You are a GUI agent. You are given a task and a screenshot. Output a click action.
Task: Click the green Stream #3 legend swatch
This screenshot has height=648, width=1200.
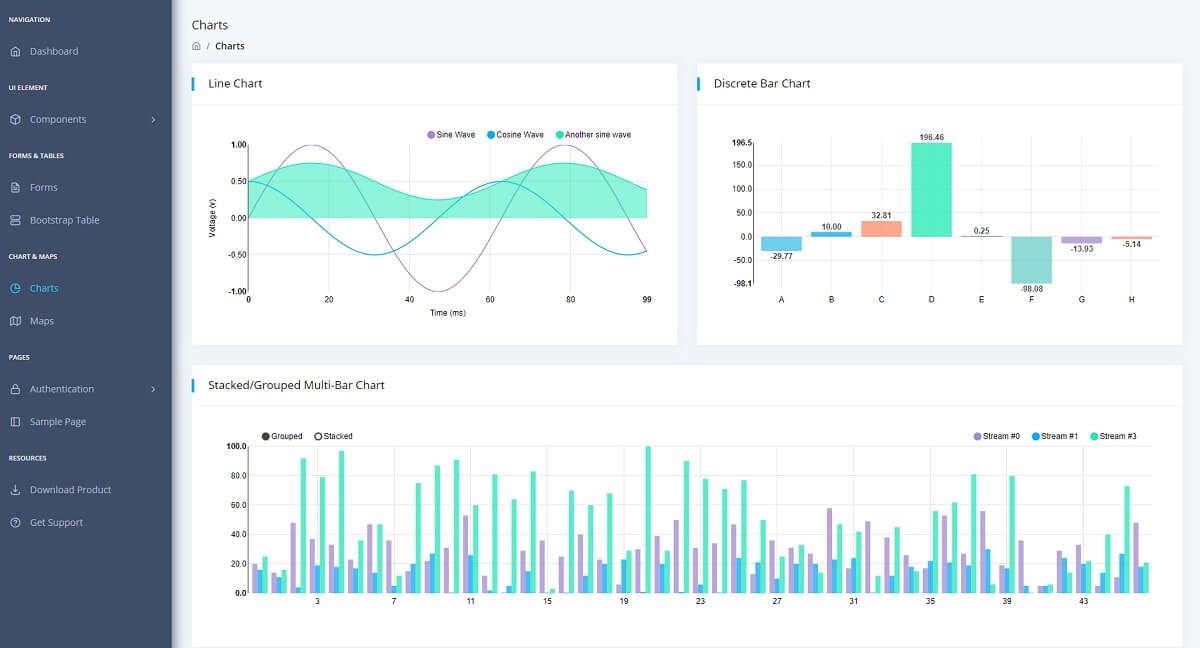pyautogui.click(x=1093, y=436)
